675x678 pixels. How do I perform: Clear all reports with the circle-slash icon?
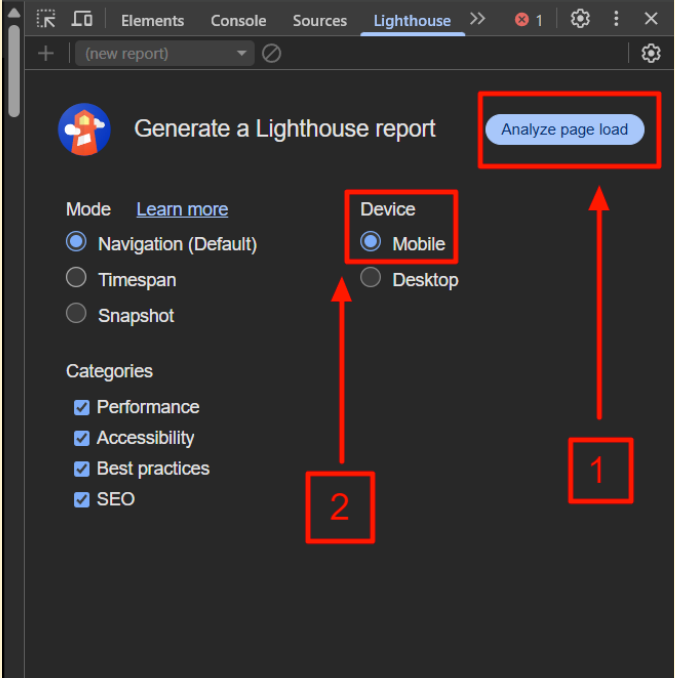point(271,54)
